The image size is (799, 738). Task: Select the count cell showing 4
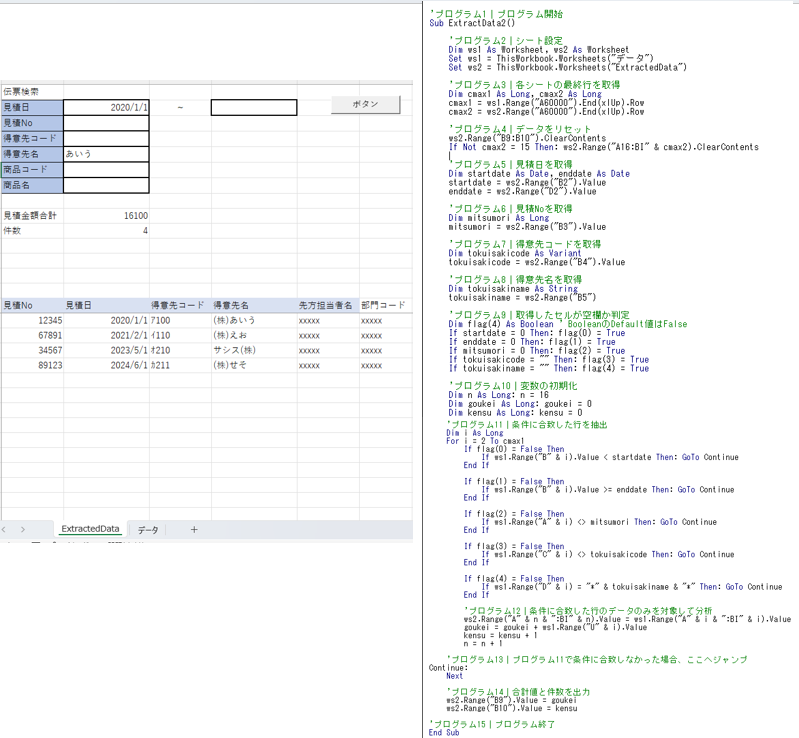click(106, 231)
